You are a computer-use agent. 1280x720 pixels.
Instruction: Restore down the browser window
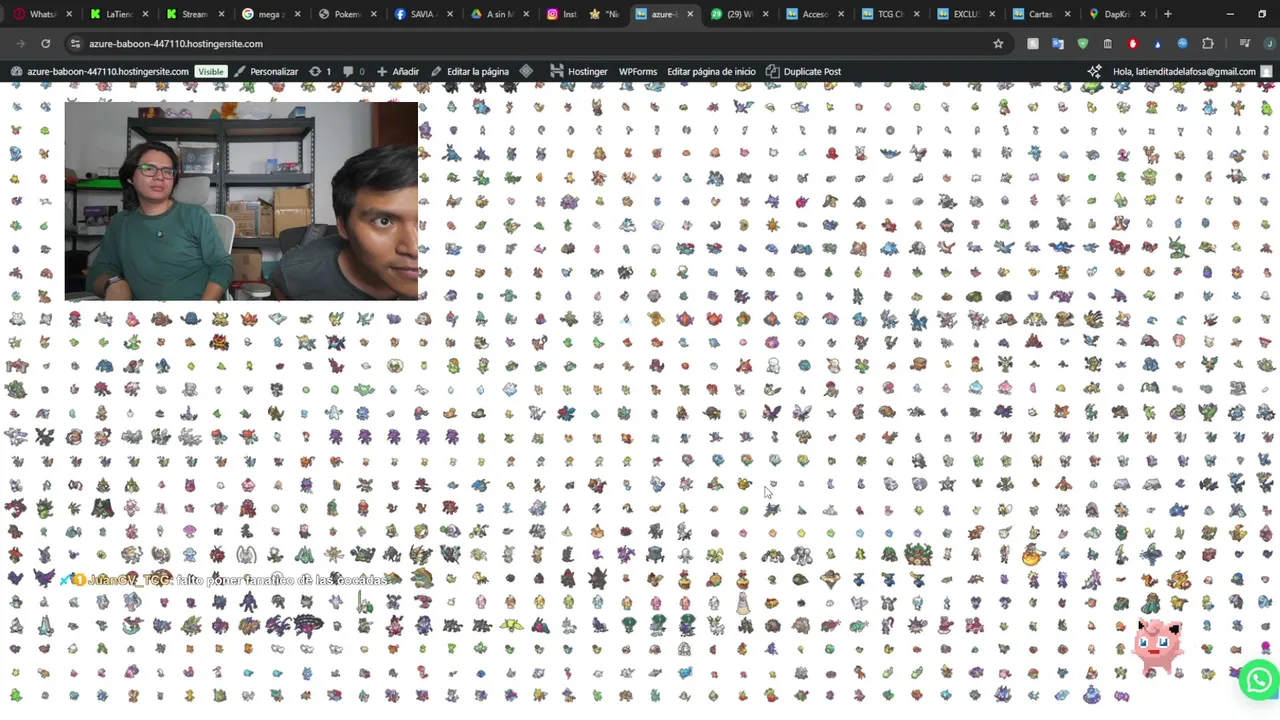click(x=1261, y=14)
